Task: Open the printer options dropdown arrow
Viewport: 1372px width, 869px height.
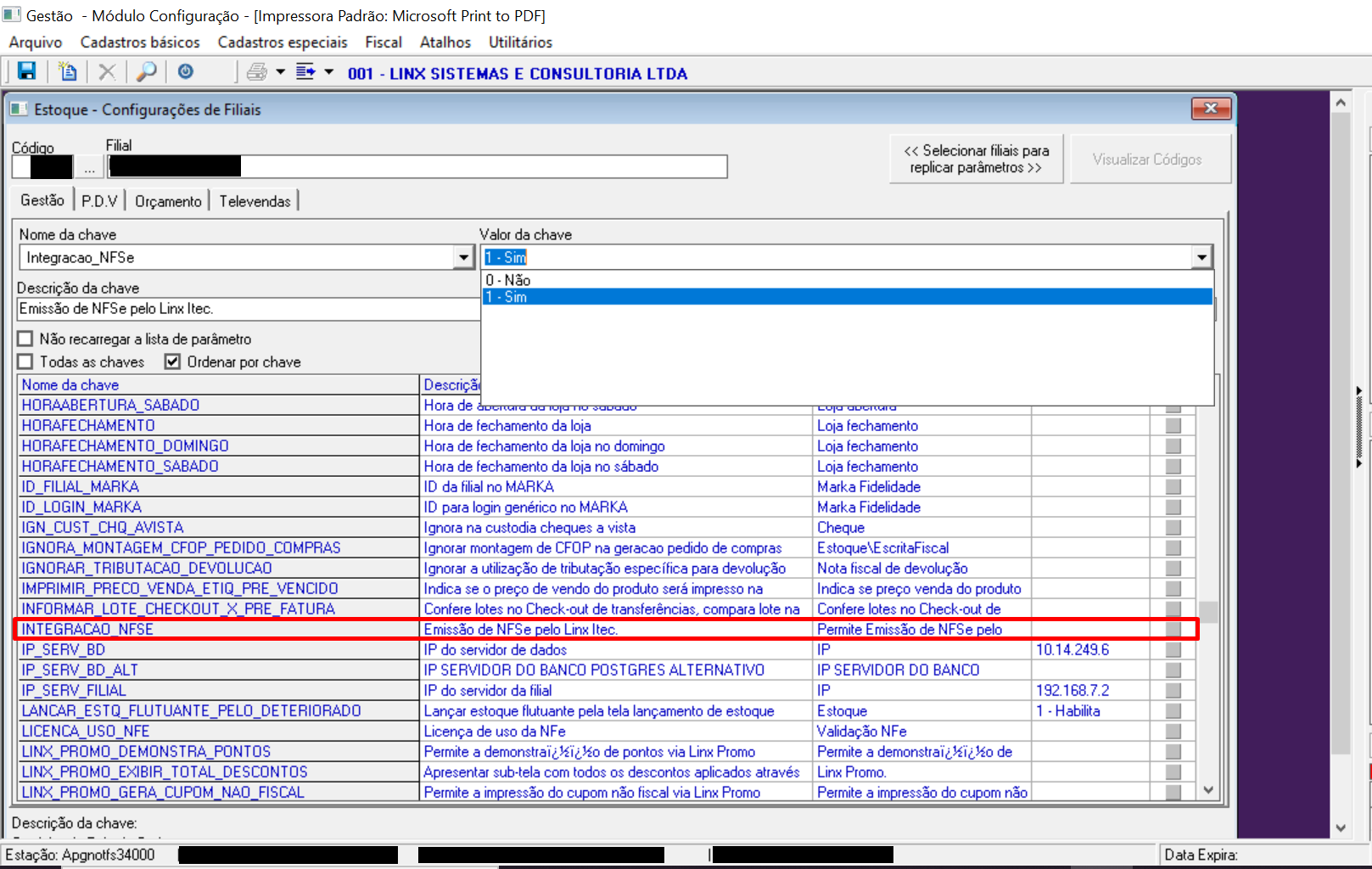Action: (281, 72)
